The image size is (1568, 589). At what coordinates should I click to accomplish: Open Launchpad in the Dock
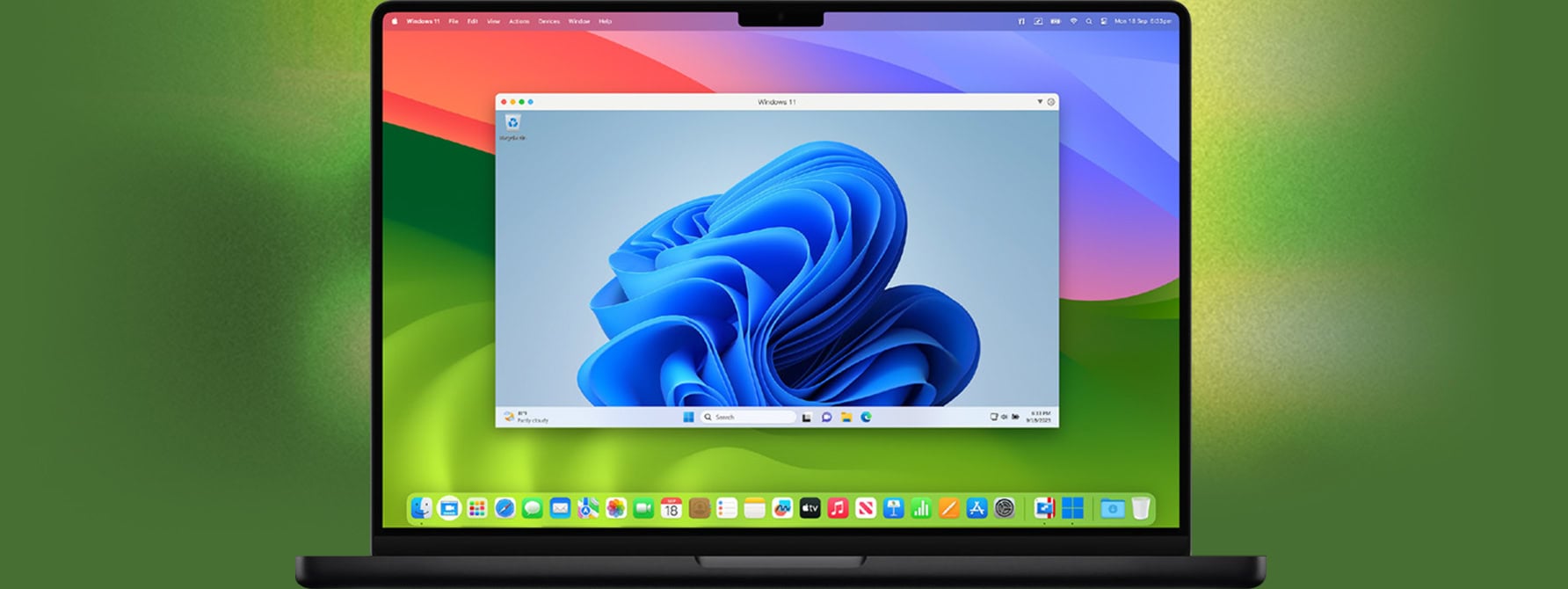[477, 508]
